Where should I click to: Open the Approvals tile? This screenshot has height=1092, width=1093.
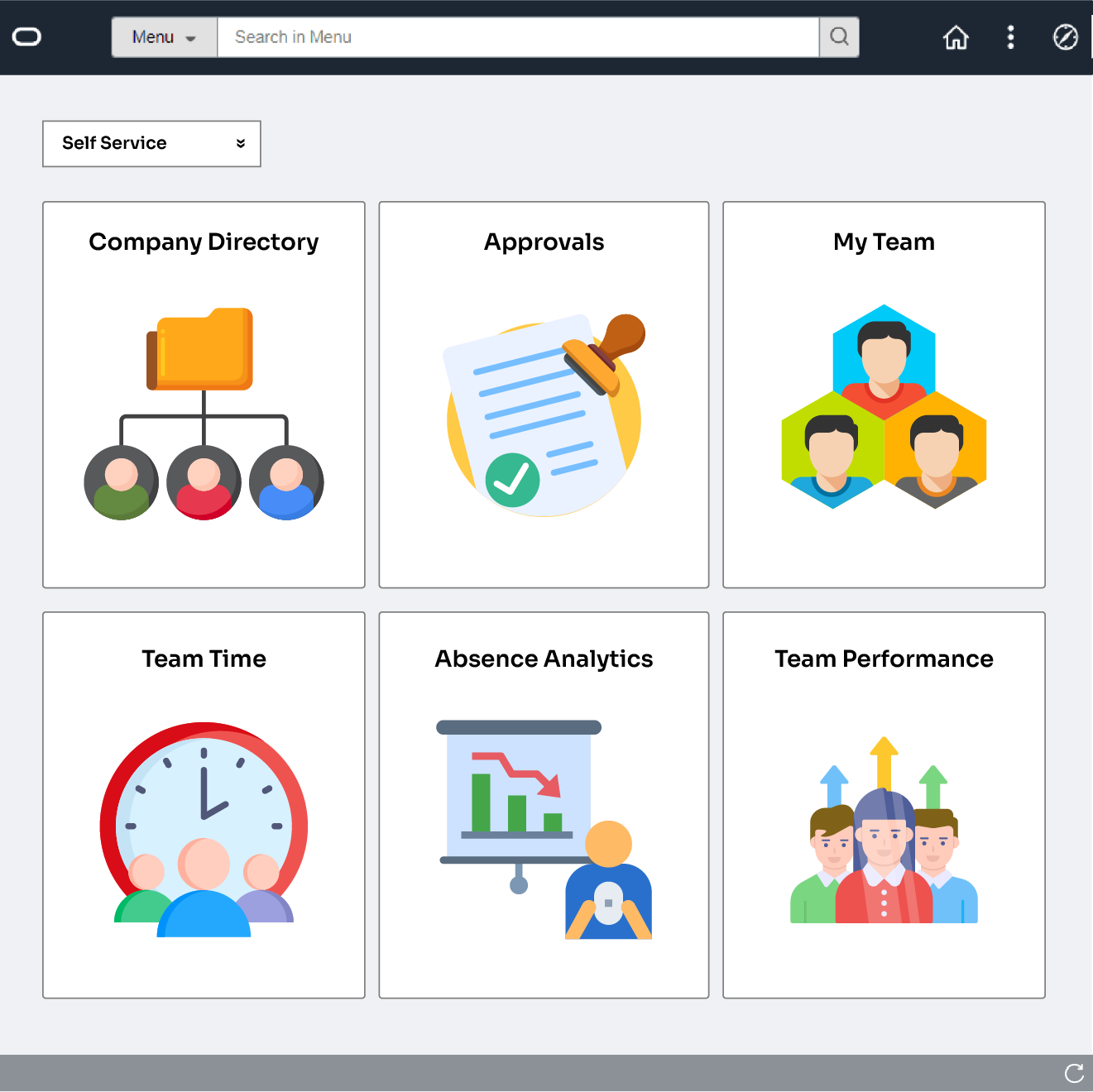pyautogui.click(x=544, y=394)
